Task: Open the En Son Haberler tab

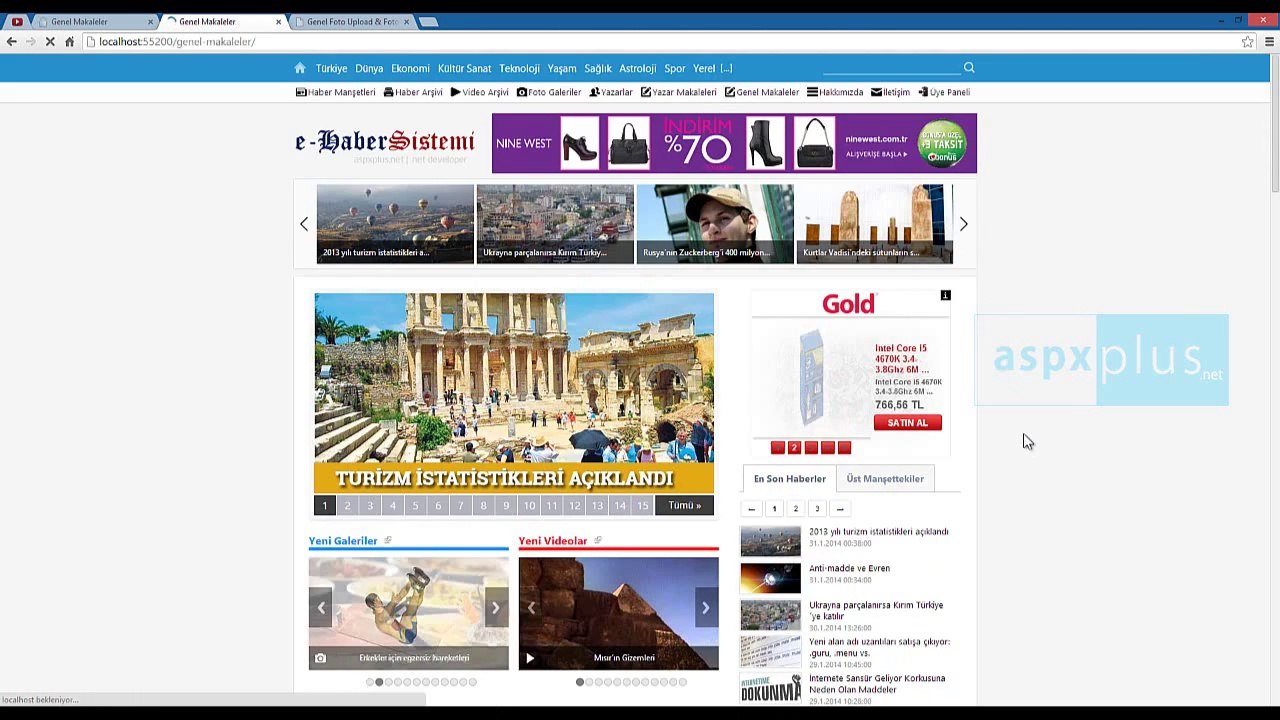Action: pos(789,479)
